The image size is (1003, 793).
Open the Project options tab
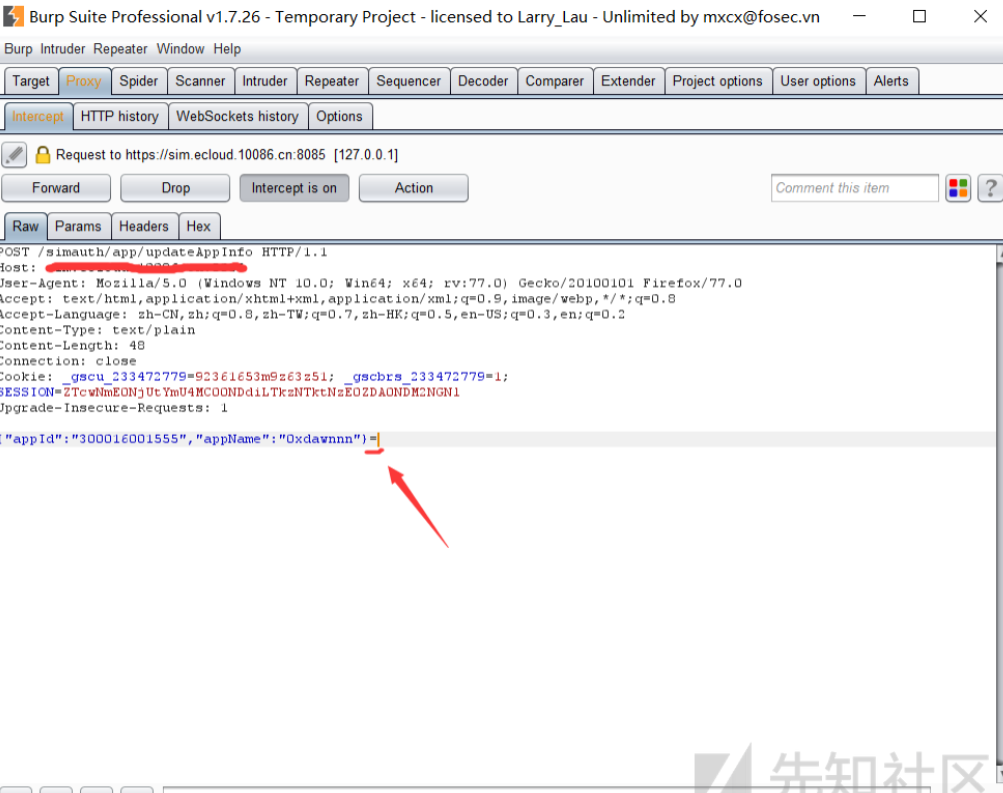click(718, 81)
